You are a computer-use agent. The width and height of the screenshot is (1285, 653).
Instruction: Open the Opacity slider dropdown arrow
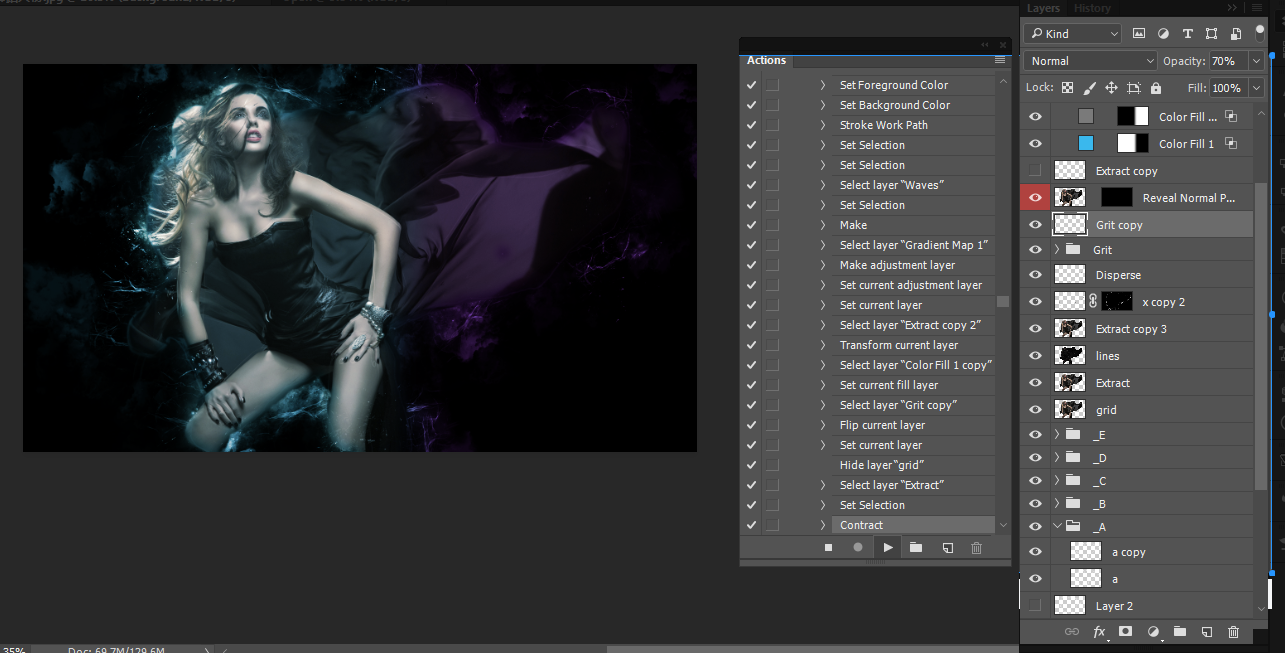pos(1256,61)
